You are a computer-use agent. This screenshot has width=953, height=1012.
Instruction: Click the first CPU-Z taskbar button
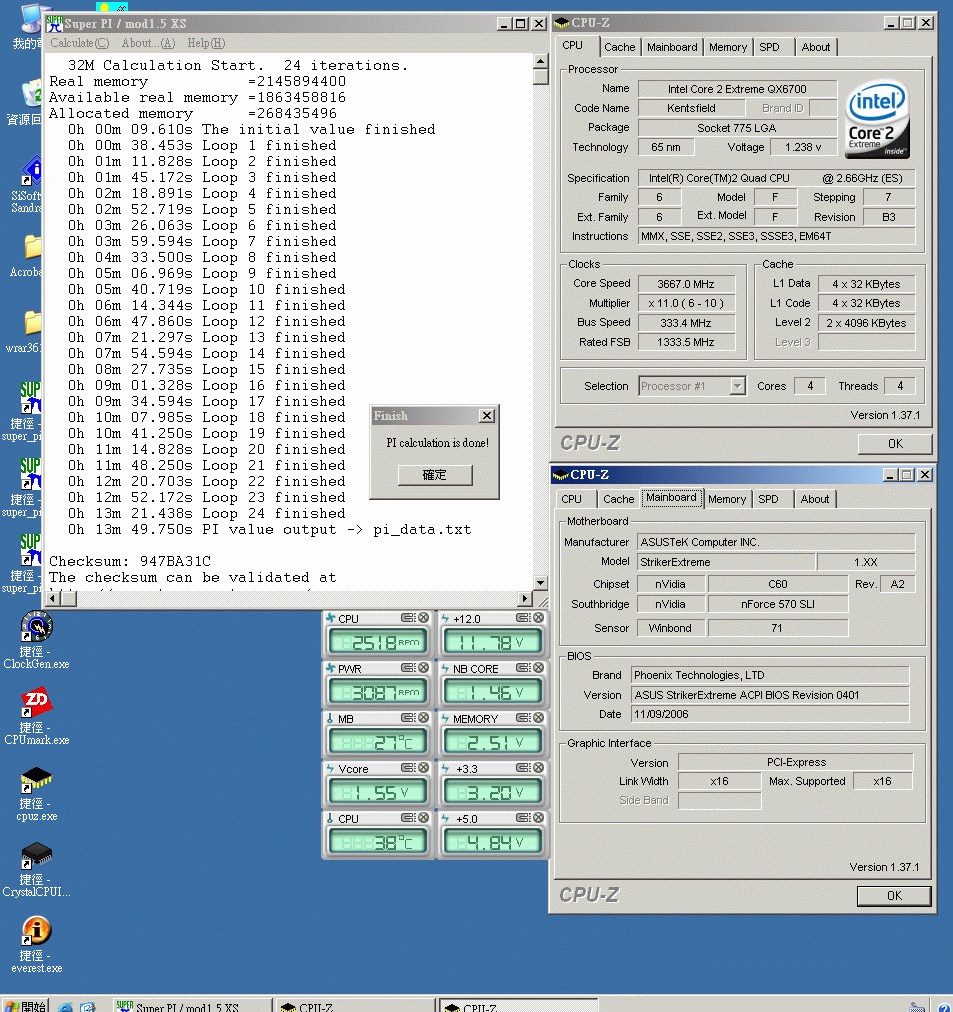click(x=356, y=1006)
